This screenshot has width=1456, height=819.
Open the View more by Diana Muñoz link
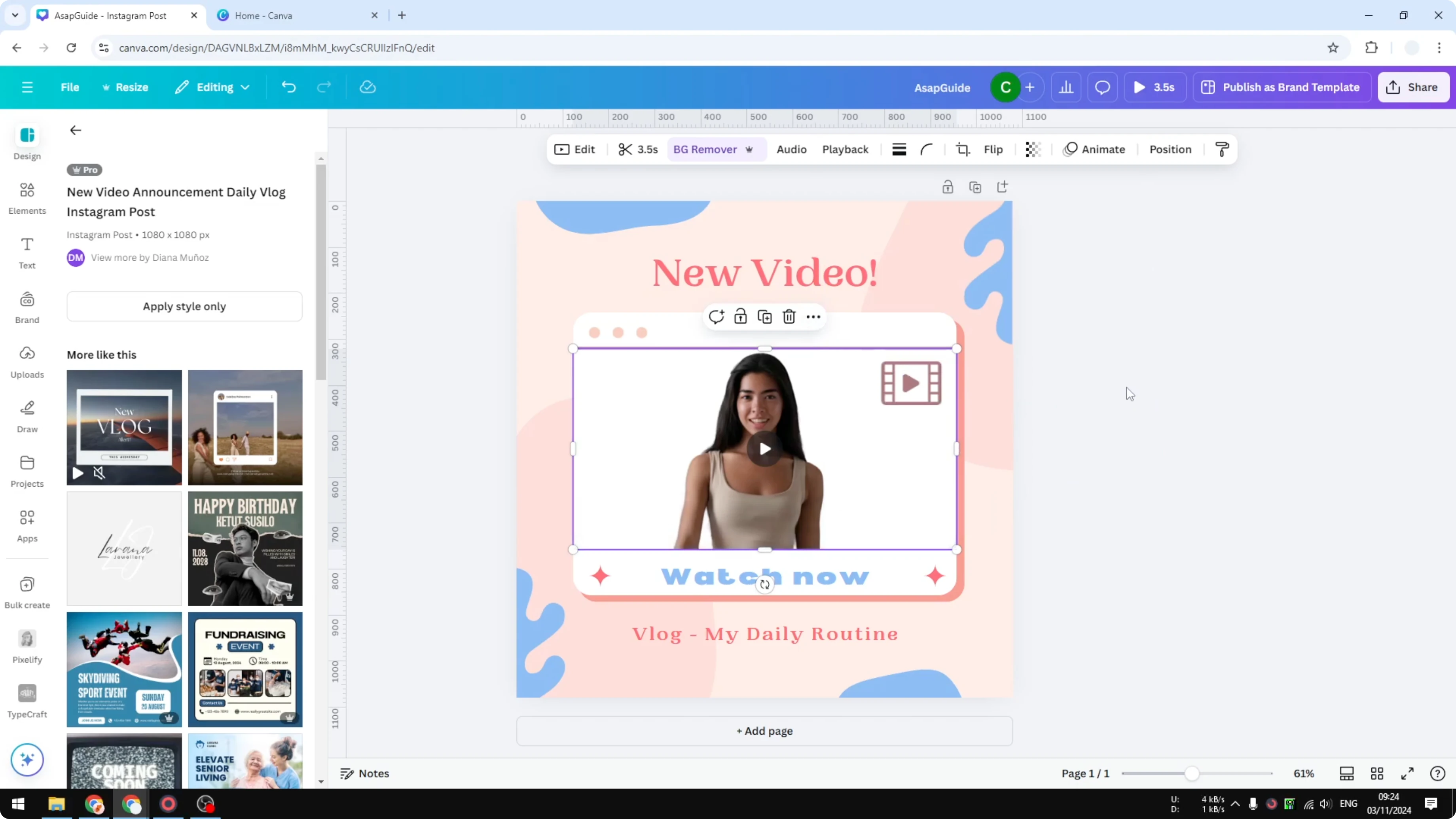coord(150,258)
